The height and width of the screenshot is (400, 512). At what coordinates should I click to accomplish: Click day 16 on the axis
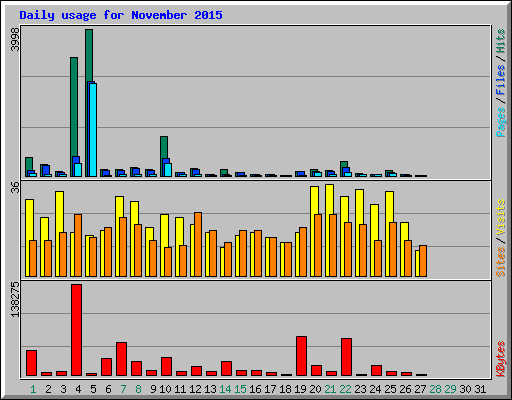click(x=255, y=389)
